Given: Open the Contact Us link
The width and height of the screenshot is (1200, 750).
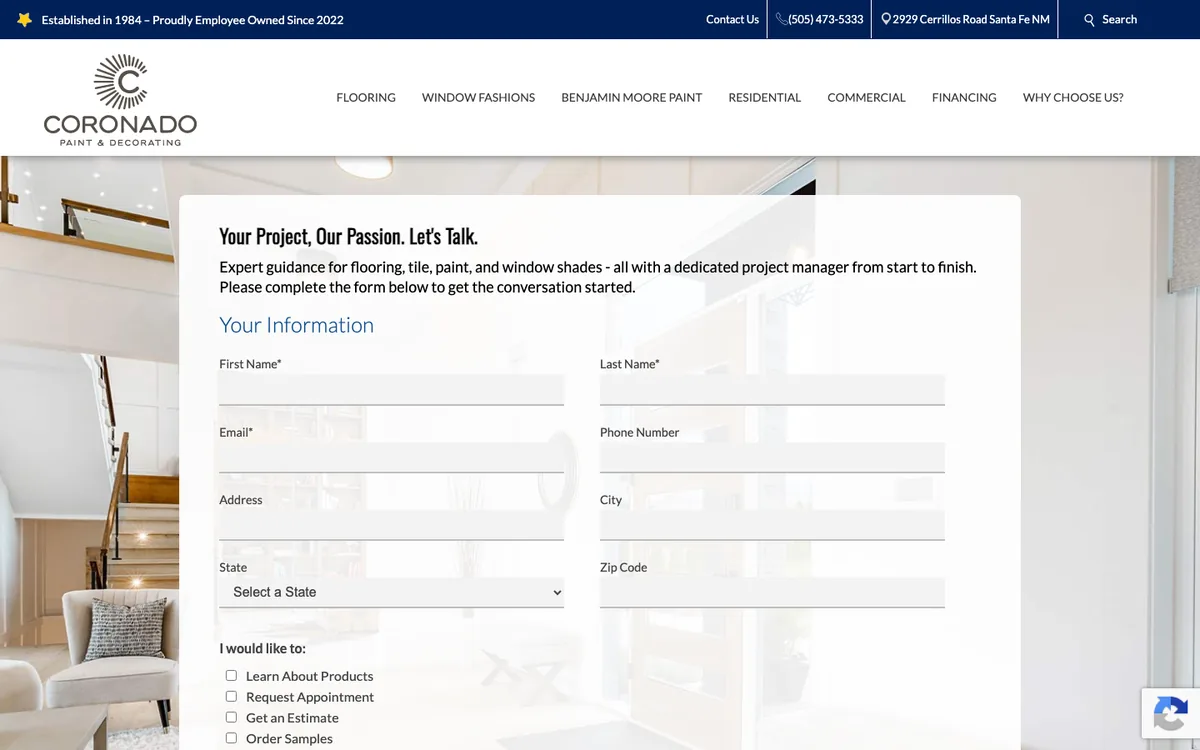Looking at the screenshot, I should (732, 19).
